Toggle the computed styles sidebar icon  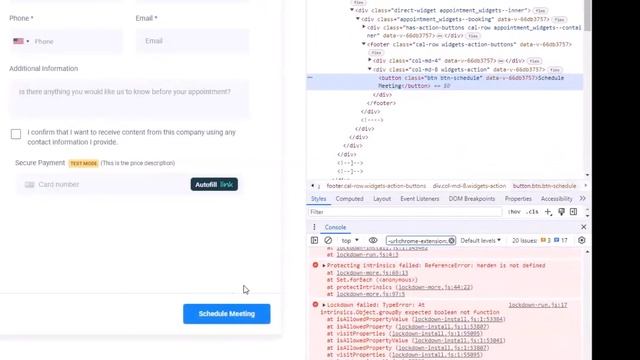click(x=573, y=212)
